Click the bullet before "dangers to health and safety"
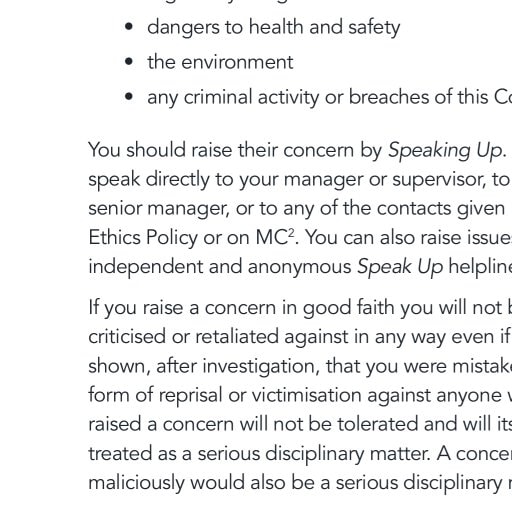This screenshot has width=512, height=512. pyautogui.click(x=129, y=27)
